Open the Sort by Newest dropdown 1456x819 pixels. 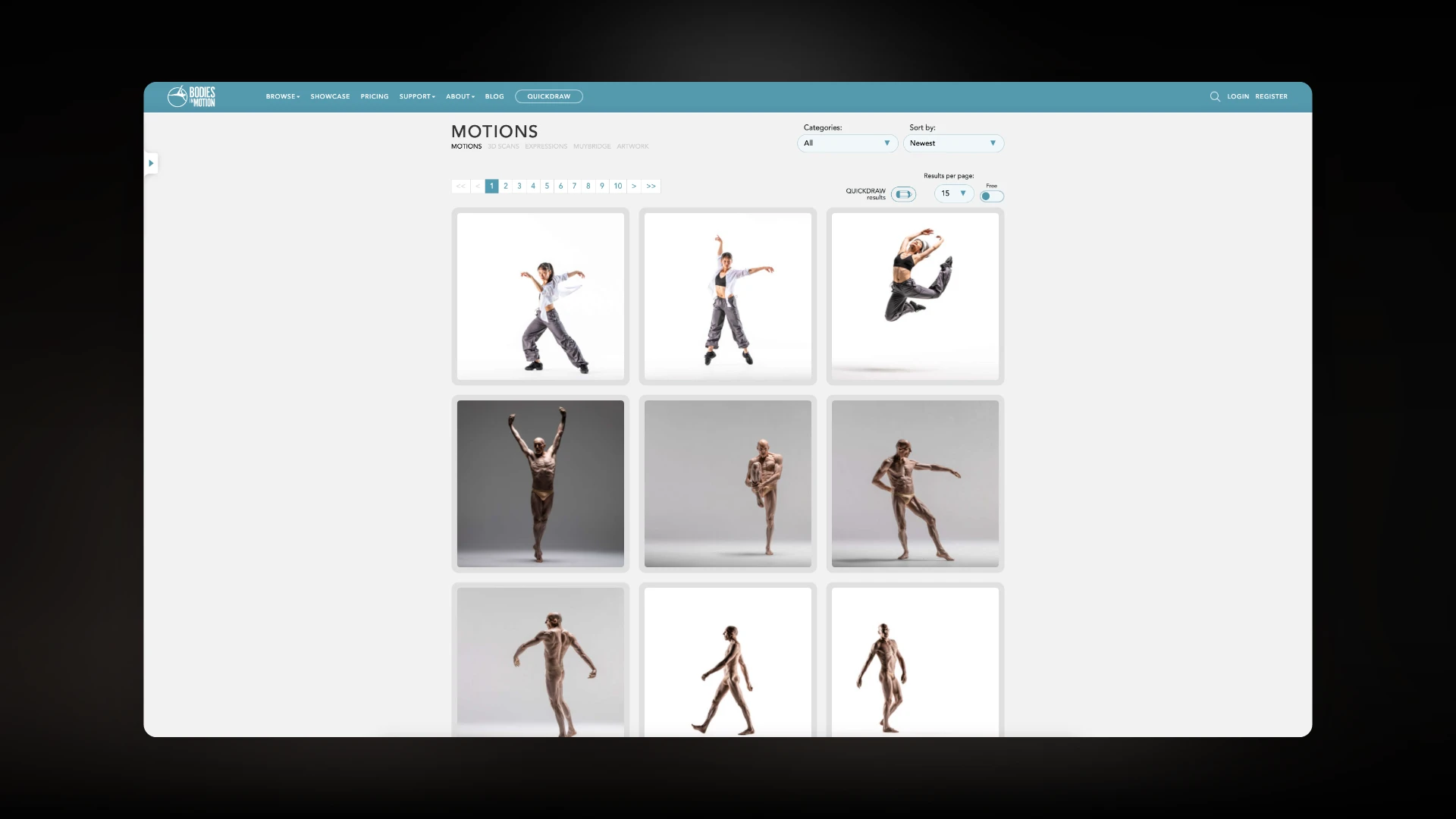[953, 143]
